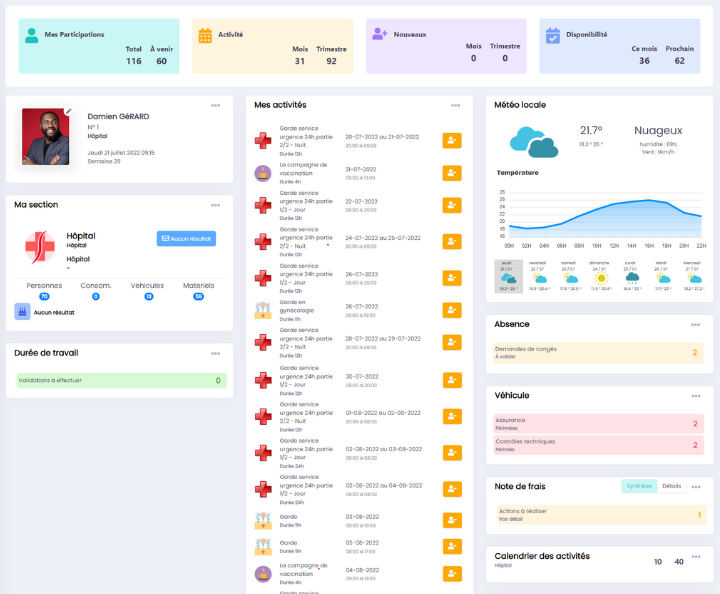
Task: Unregister from 22-07-2022 garde service
Action: [452, 205]
